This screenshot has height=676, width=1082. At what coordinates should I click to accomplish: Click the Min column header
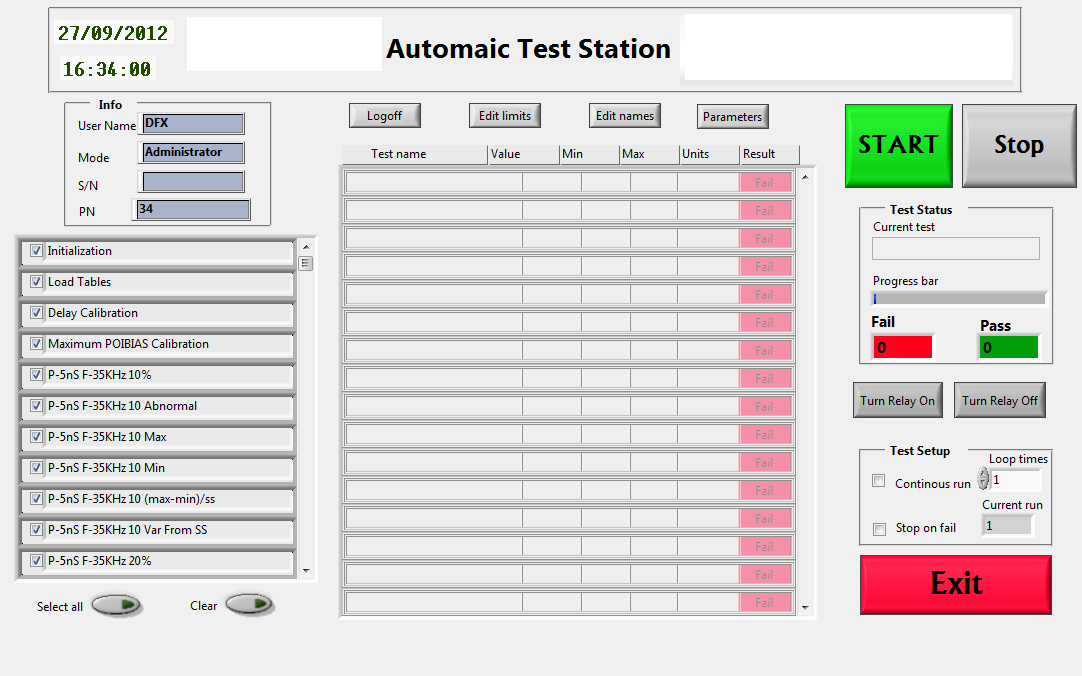[x=589, y=154]
